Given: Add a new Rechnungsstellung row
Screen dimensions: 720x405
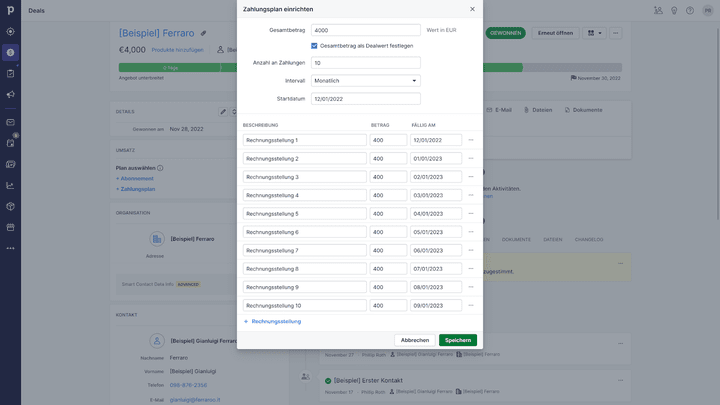Looking at the screenshot, I should pyautogui.click(x=272, y=322).
